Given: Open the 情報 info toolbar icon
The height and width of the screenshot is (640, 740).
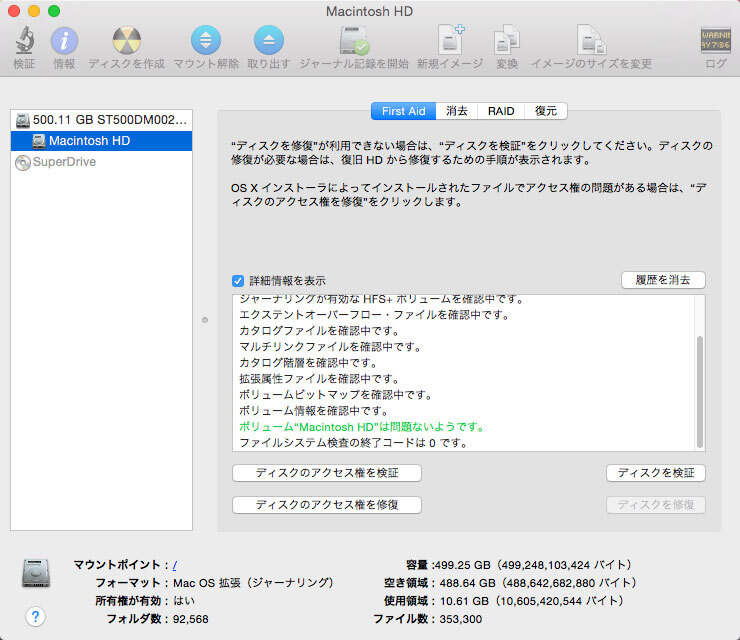Looking at the screenshot, I should coord(64,41).
